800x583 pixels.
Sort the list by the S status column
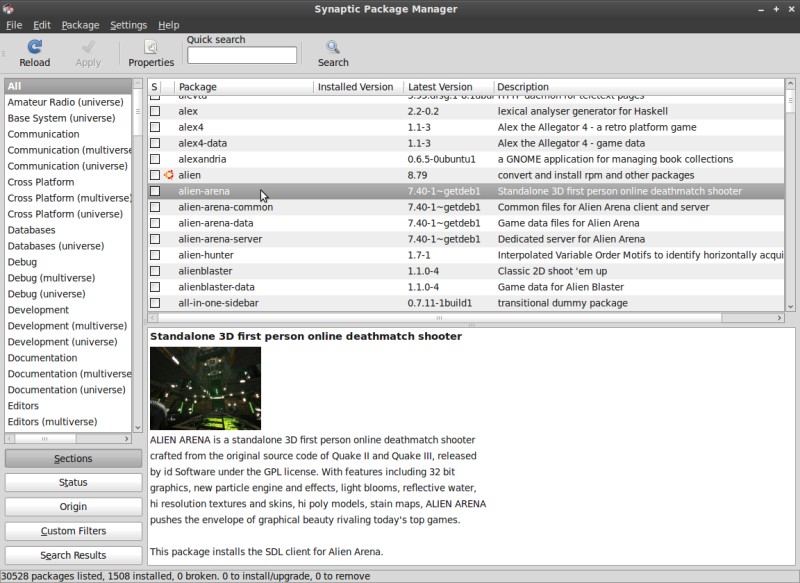pos(155,87)
